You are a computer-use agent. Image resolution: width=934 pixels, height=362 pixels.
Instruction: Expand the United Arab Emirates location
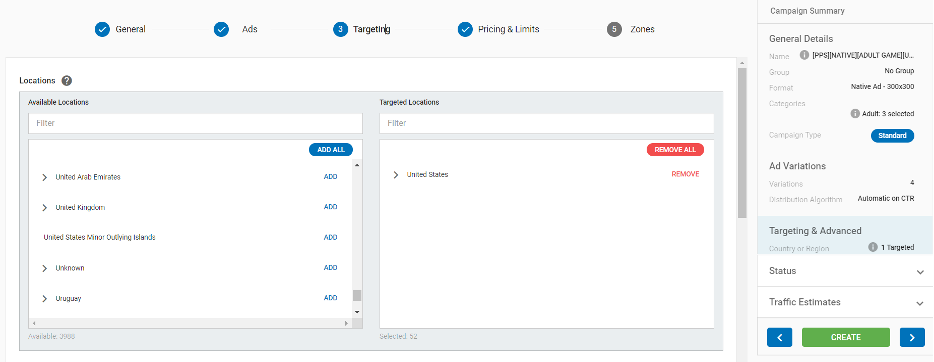point(45,177)
